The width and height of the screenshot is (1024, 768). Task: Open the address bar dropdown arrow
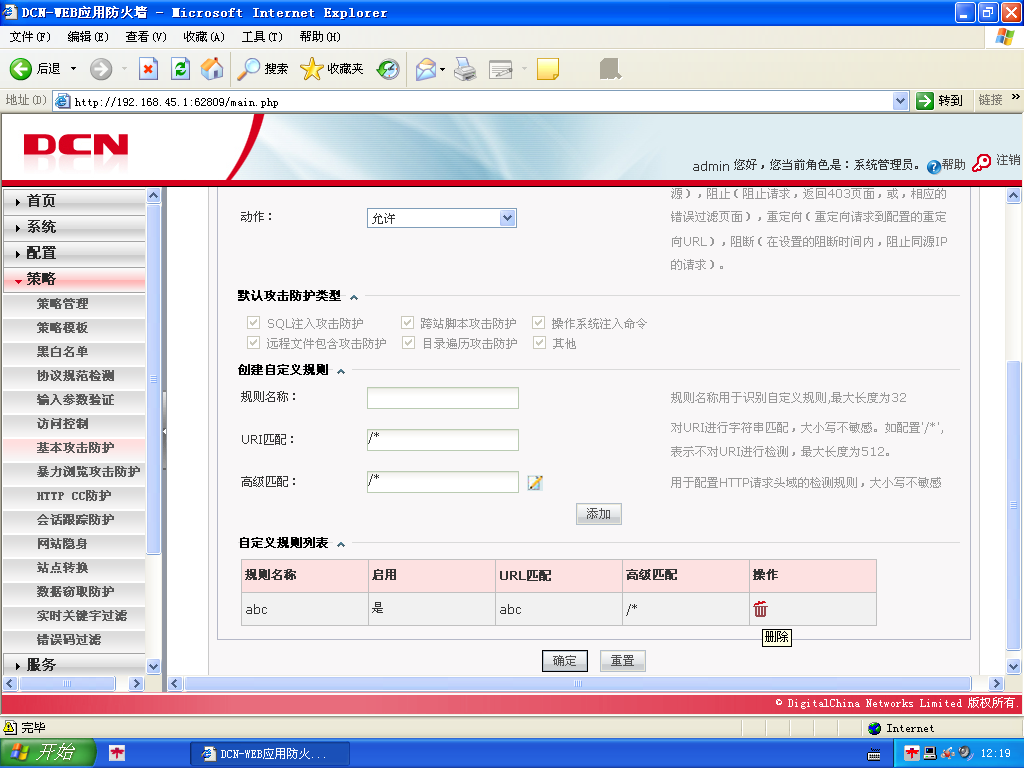(901, 101)
